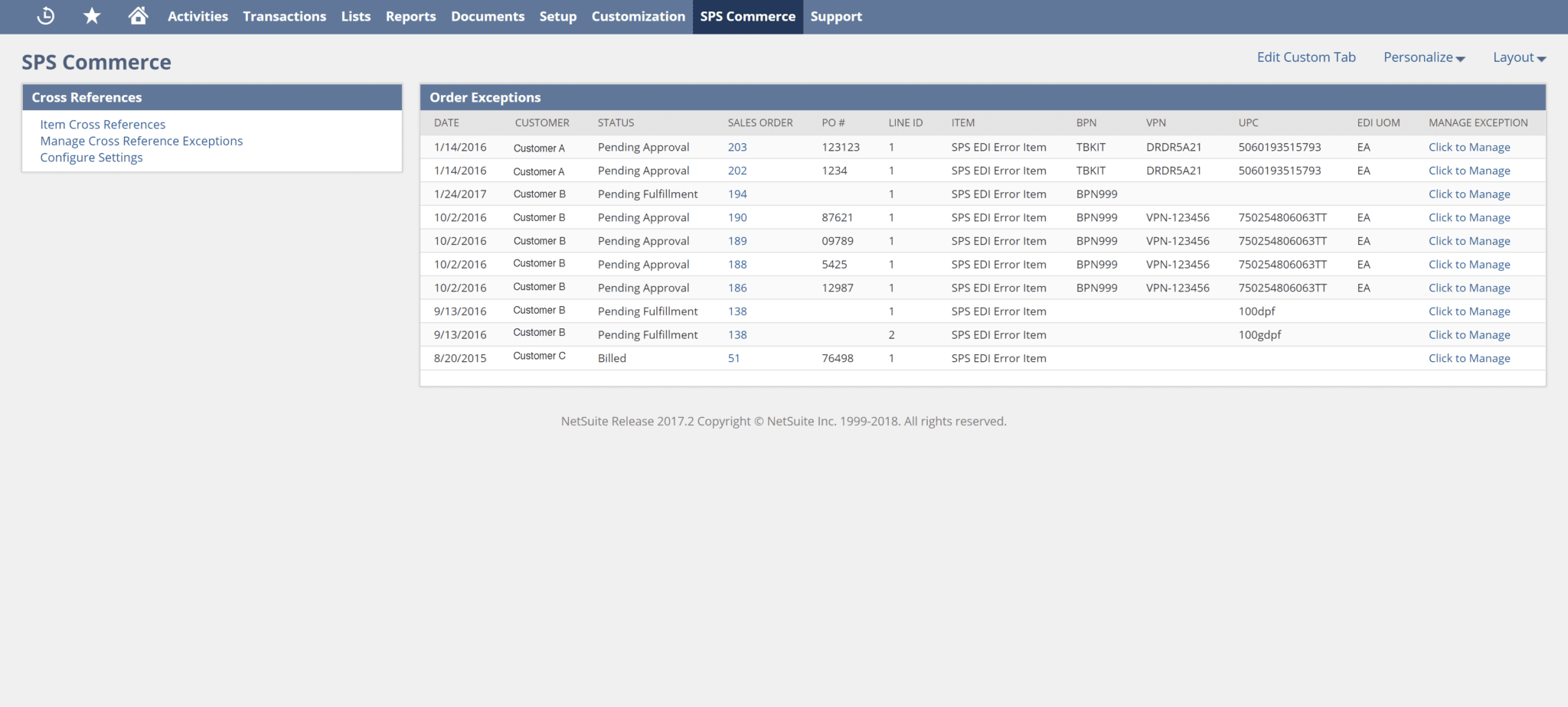Select the 8/20/2015 date cell
The width and height of the screenshot is (1568, 707).
pos(460,358)
